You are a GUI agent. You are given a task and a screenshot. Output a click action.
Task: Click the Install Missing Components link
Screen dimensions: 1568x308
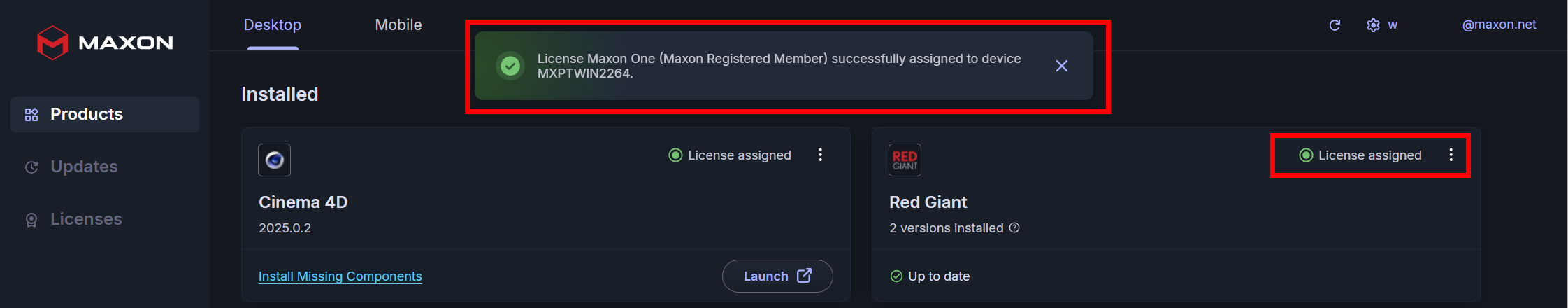pyautogui.click(x=340, y=276)
